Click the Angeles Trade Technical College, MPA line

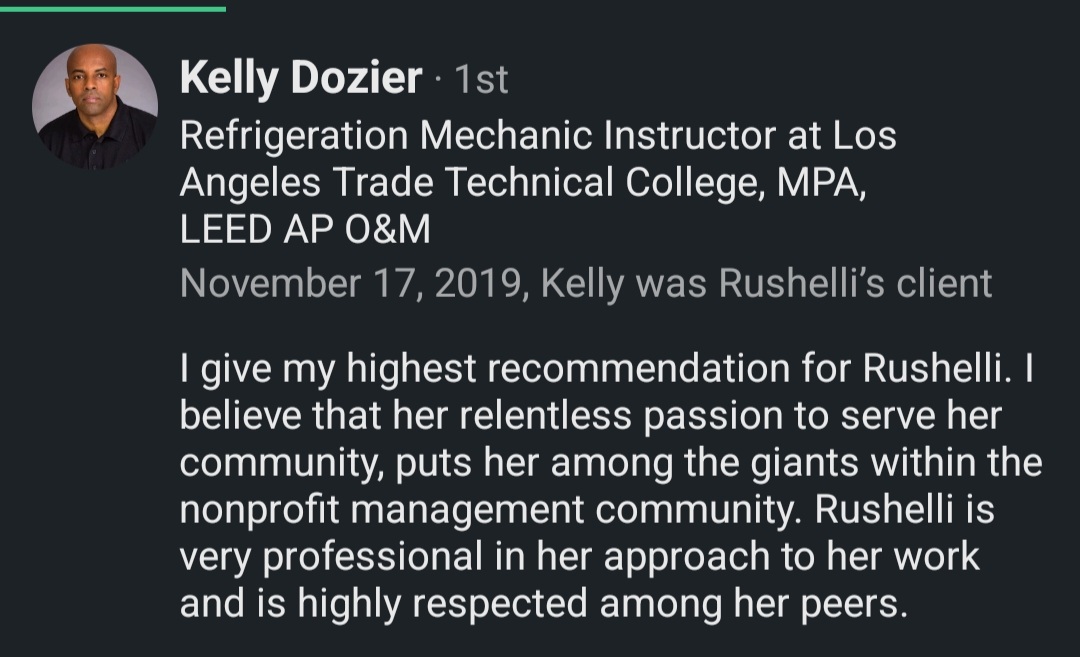pos(523,182)
